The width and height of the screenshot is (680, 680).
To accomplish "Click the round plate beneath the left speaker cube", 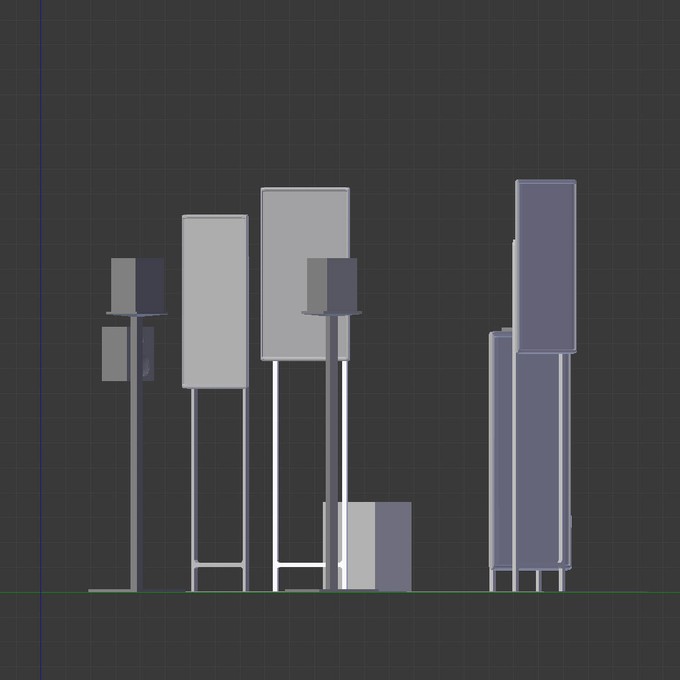I will [x=136, y=314].
